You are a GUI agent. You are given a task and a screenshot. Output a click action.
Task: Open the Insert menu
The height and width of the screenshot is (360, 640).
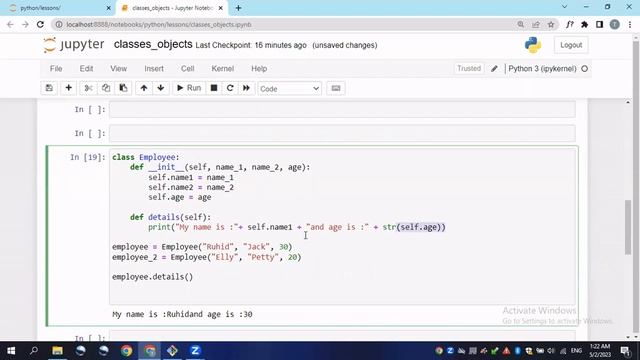pos(154,69)
